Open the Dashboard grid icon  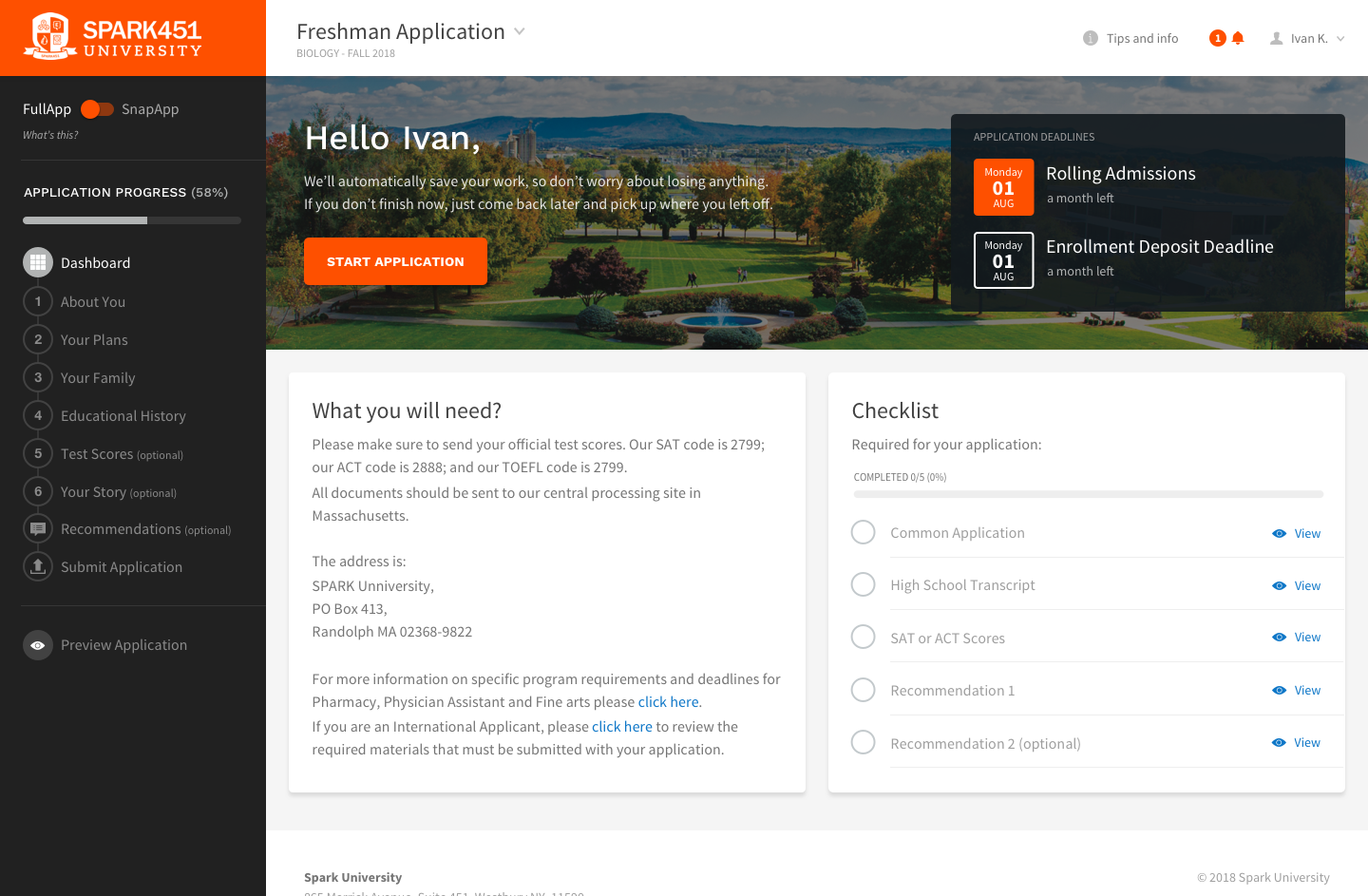click(38, 262)
